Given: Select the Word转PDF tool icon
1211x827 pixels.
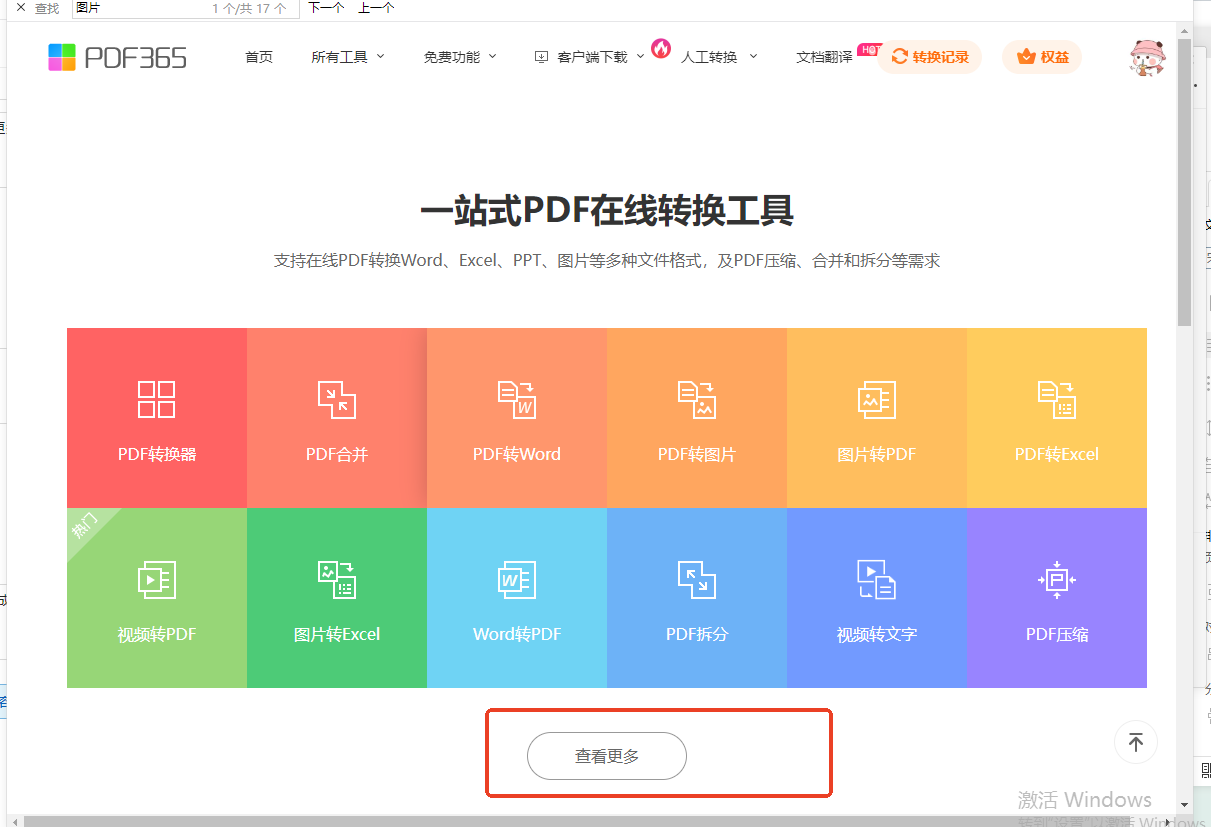Looking at the screenshot, I should (516, 579).
